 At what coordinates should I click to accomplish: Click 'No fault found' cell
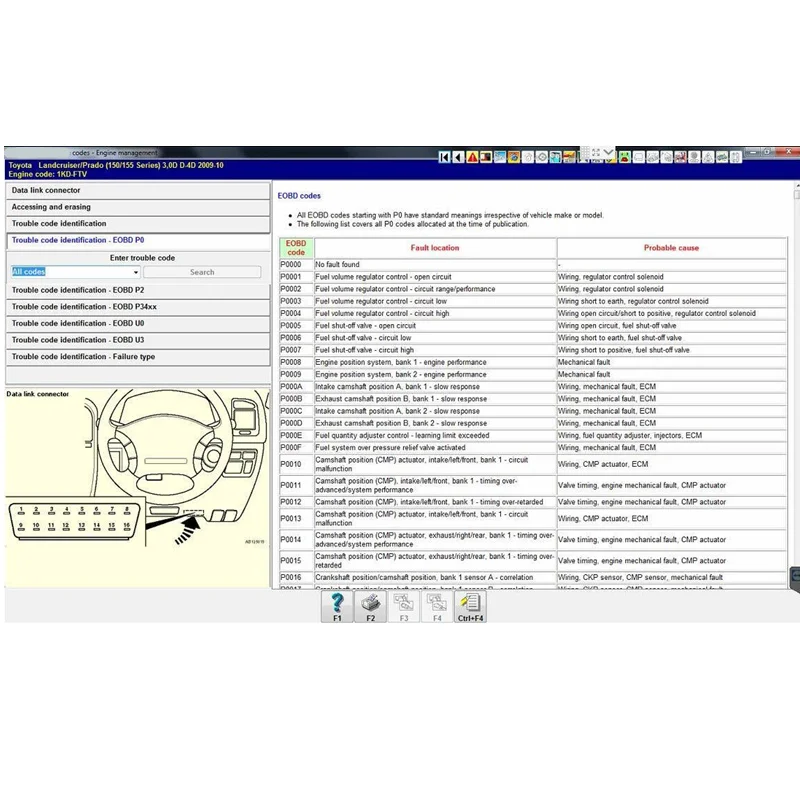(x=435, y=264)
